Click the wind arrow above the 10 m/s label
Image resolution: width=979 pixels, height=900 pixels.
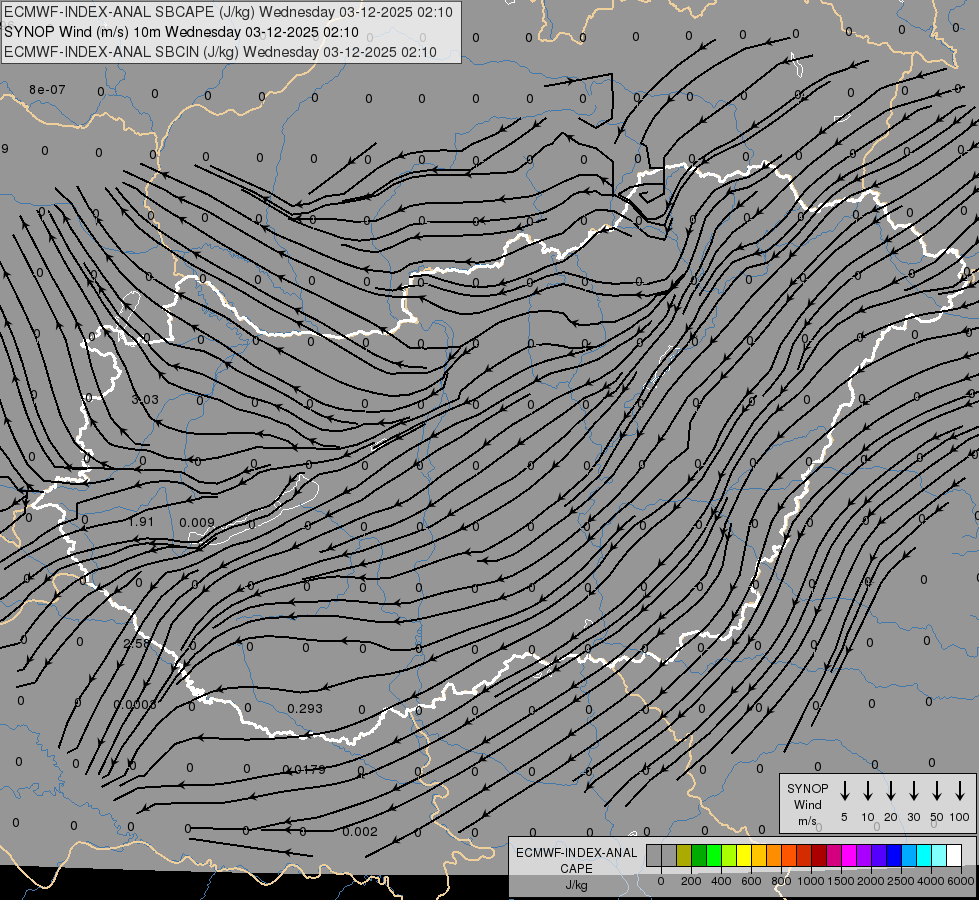pyautogui.click(x=867, y=791)
